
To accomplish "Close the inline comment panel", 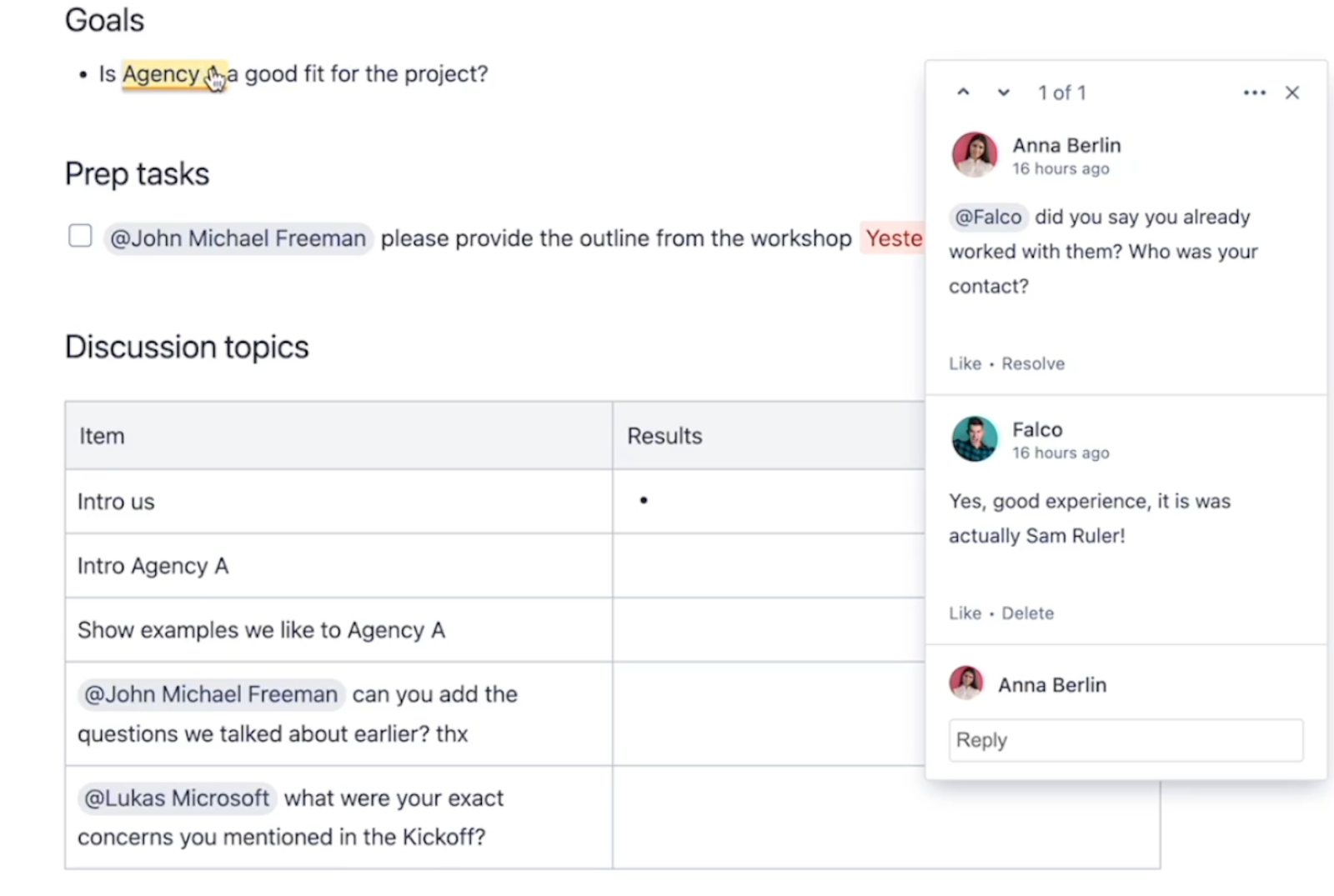I will pos(1292,93).
